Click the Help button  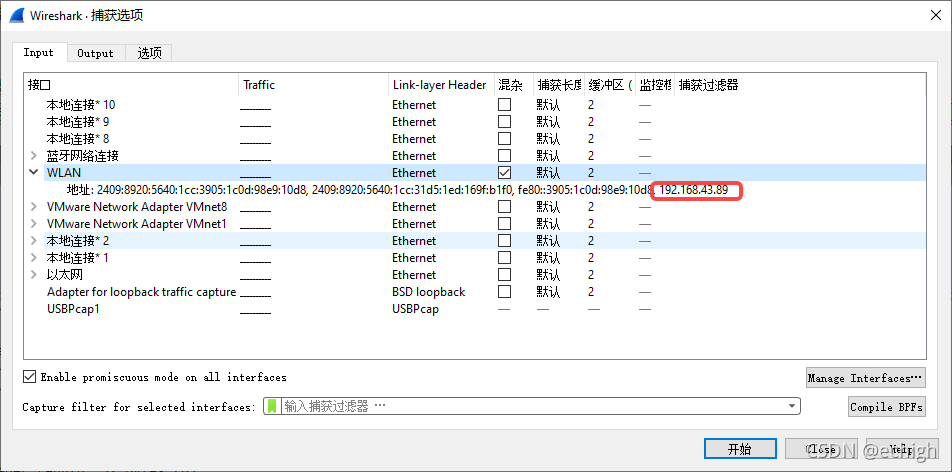point(902,449)
